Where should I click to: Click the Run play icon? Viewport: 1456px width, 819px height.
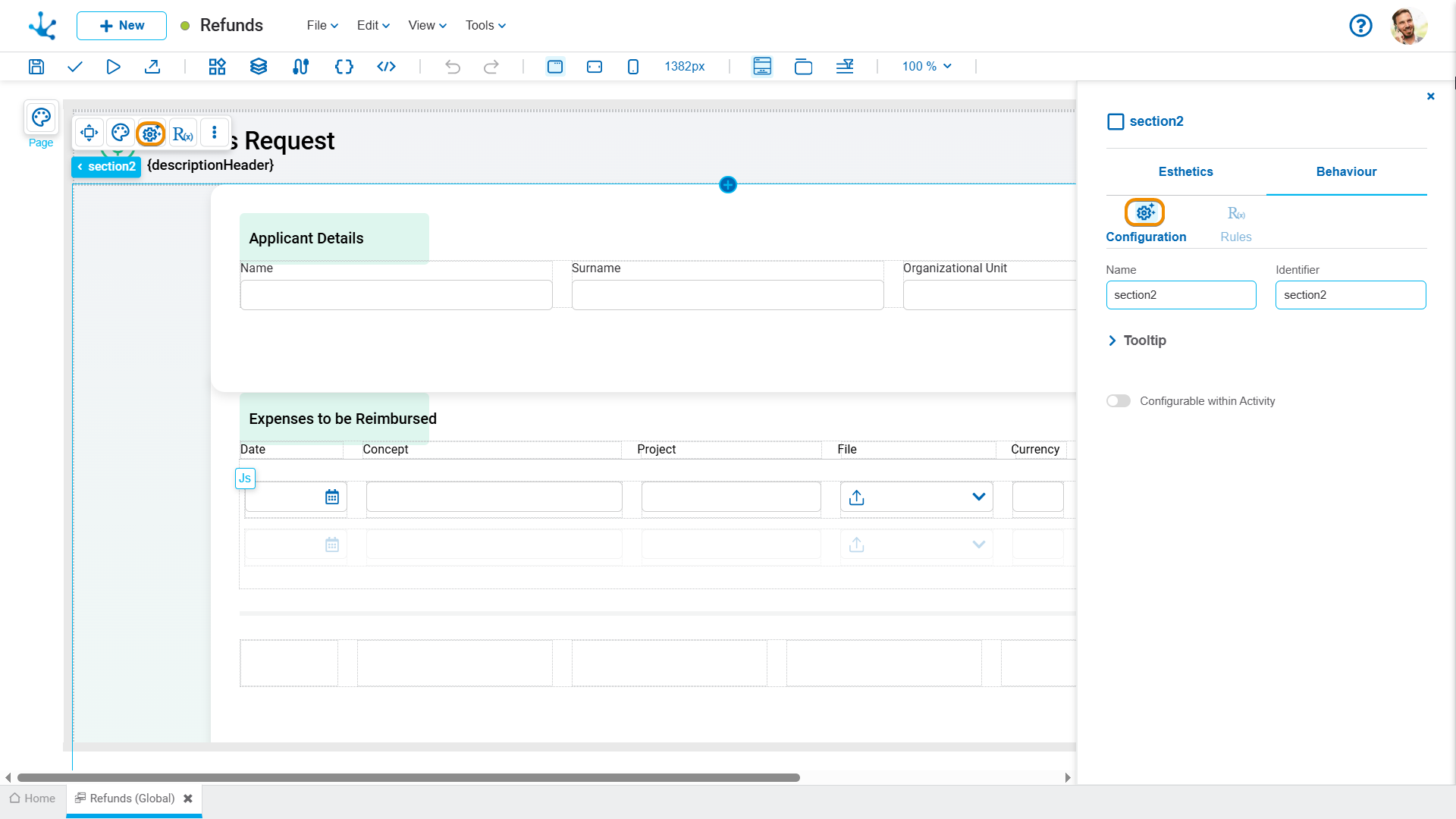point(113,67)
